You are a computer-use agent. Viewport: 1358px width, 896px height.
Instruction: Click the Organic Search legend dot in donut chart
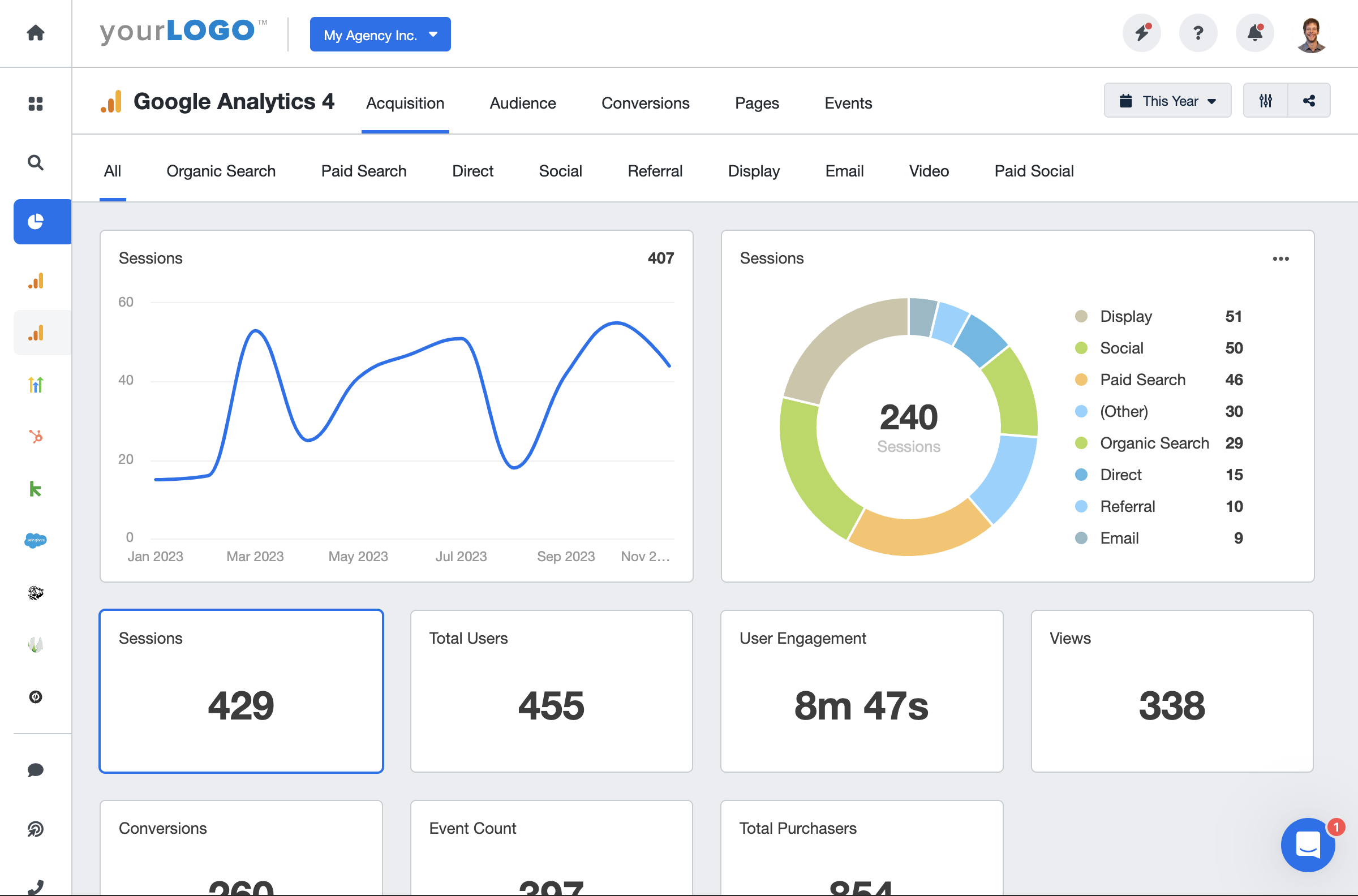(x=1082, y=443)
